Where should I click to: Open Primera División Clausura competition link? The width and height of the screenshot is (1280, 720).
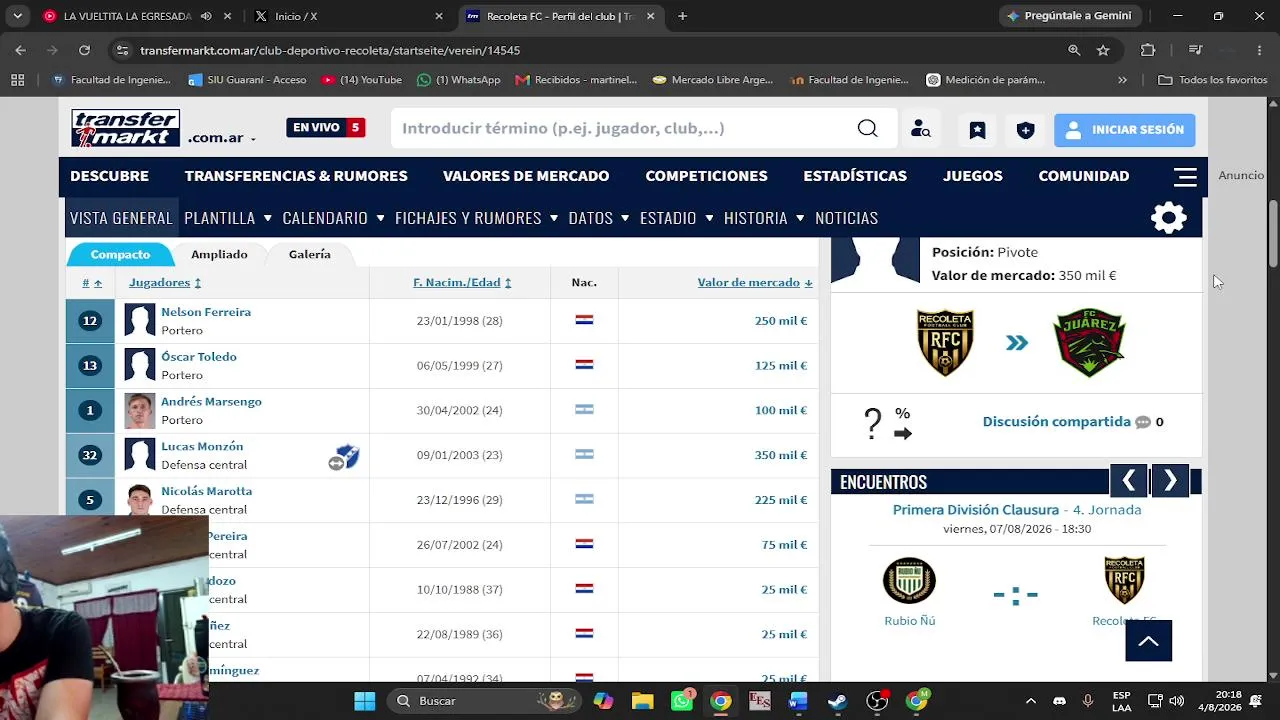(976, 510)
